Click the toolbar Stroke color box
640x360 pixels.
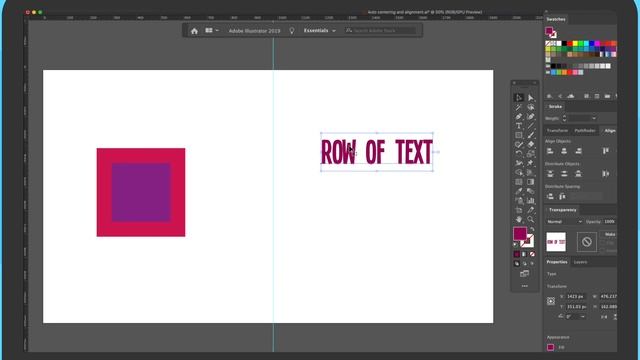click(529, 243)
